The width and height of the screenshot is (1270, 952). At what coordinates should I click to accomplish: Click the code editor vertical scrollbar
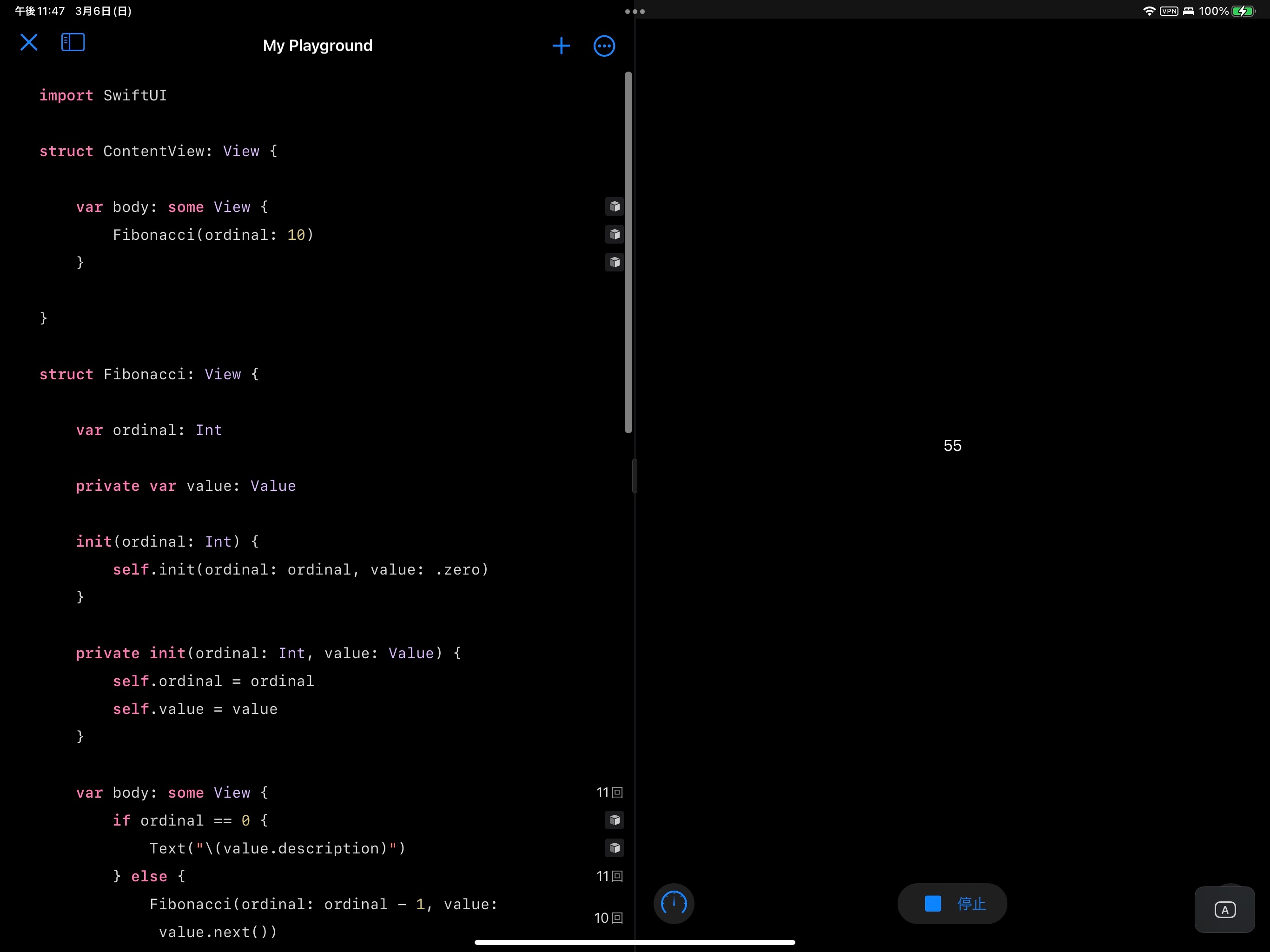[628, 252]
